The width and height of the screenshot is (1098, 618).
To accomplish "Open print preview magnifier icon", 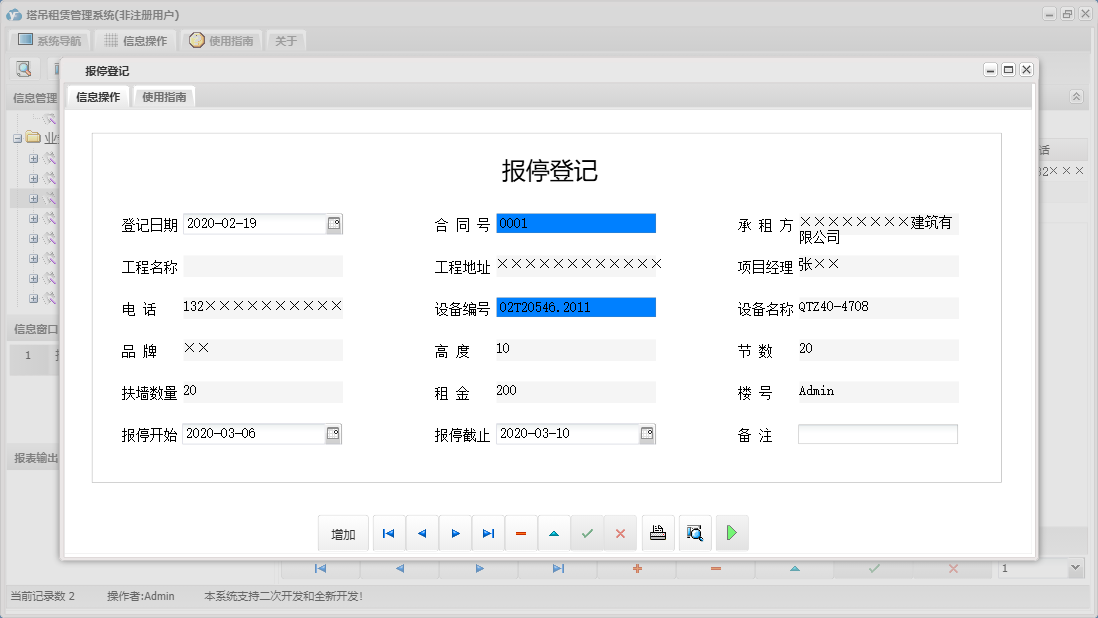I will [695, 533].
